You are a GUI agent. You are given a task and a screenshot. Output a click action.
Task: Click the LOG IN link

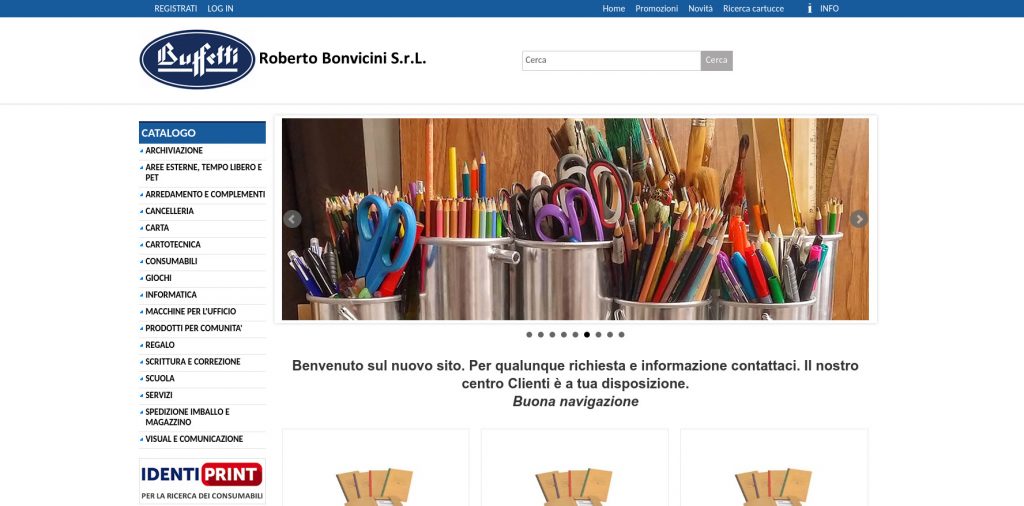(x=220, y=8)
